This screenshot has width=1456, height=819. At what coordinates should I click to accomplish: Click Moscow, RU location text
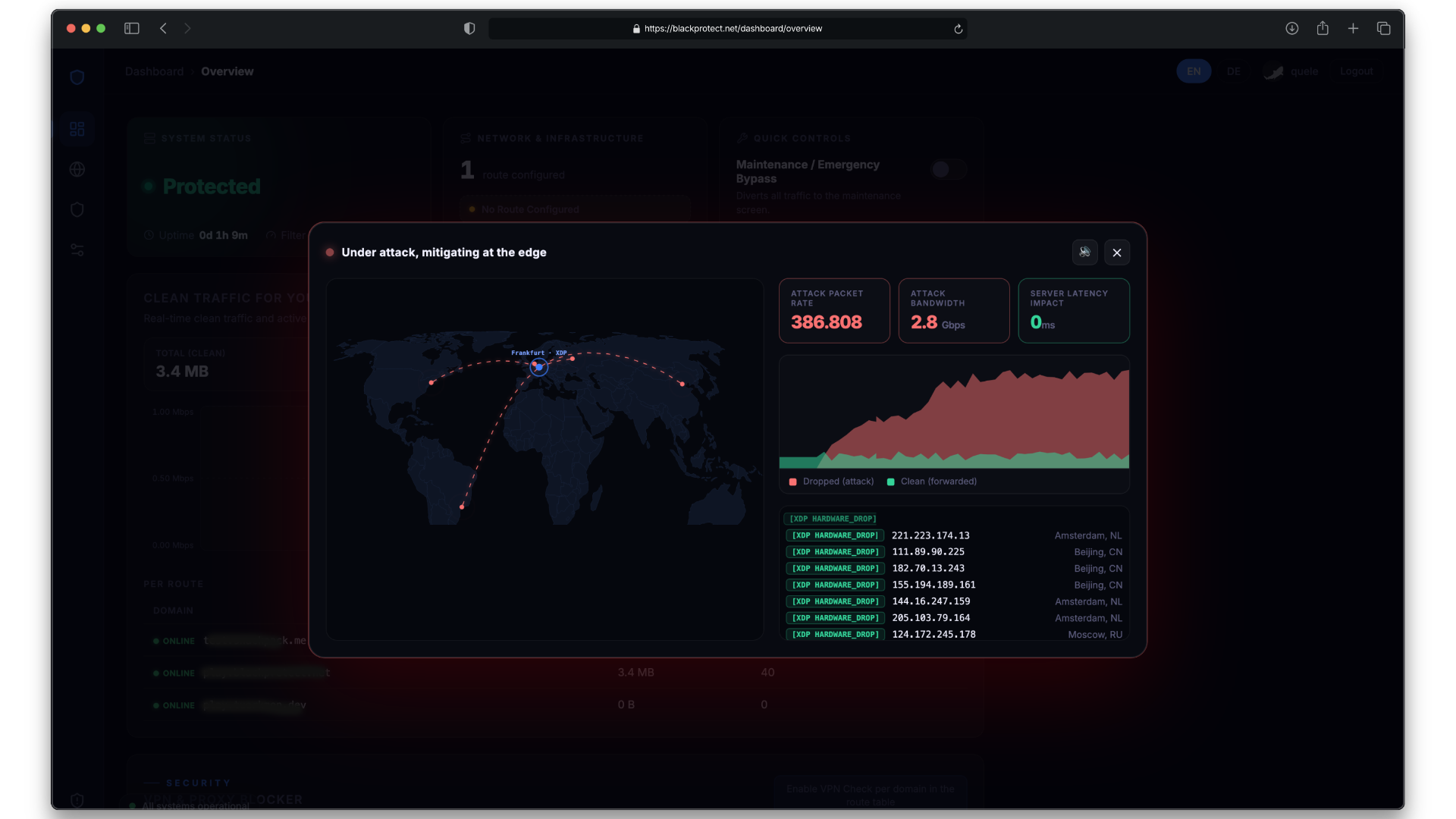click(x=1095, y=635)
